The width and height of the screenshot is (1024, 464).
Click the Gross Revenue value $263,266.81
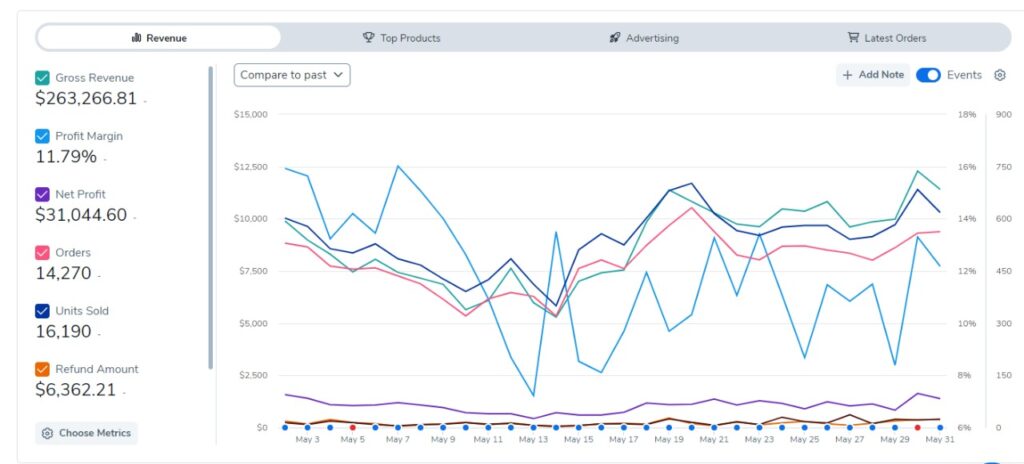coord(86,99)
